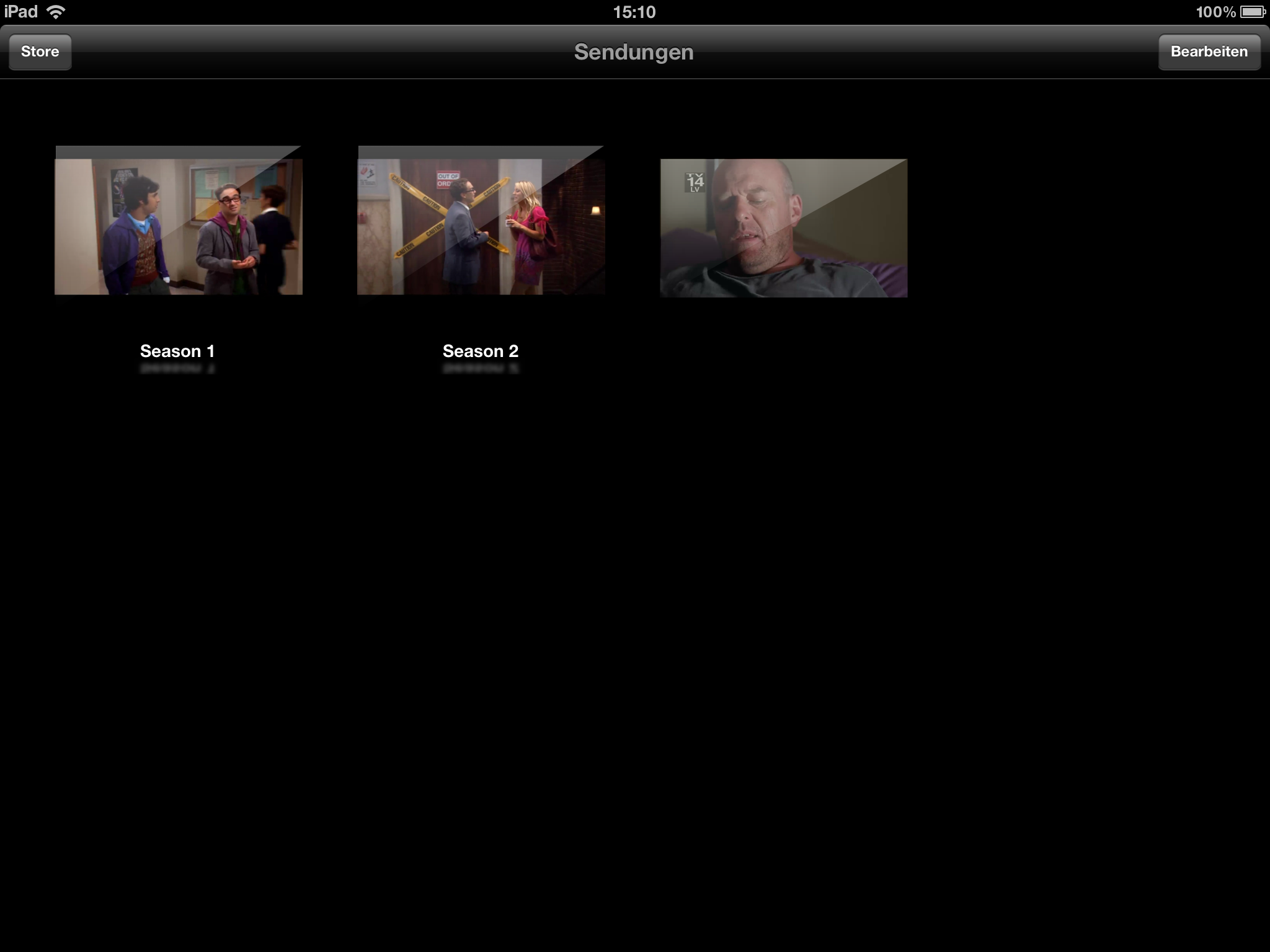Tap the Store button
Viewport: 1270px width, 952px height.
coord(40,51)
